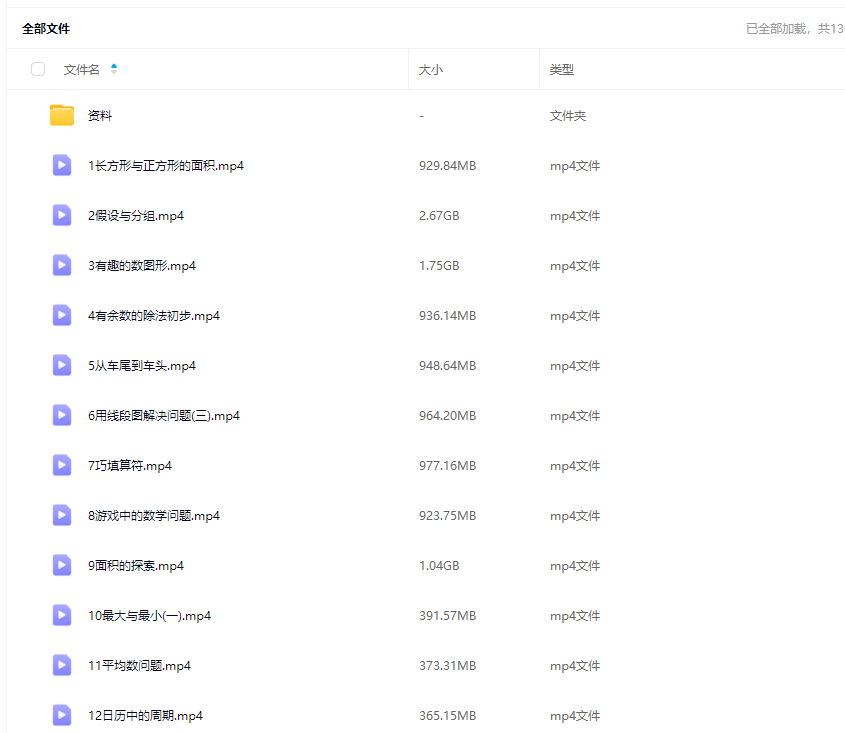Click video icon for 1长方形与正方形的面积.mp4

[62, 165]
